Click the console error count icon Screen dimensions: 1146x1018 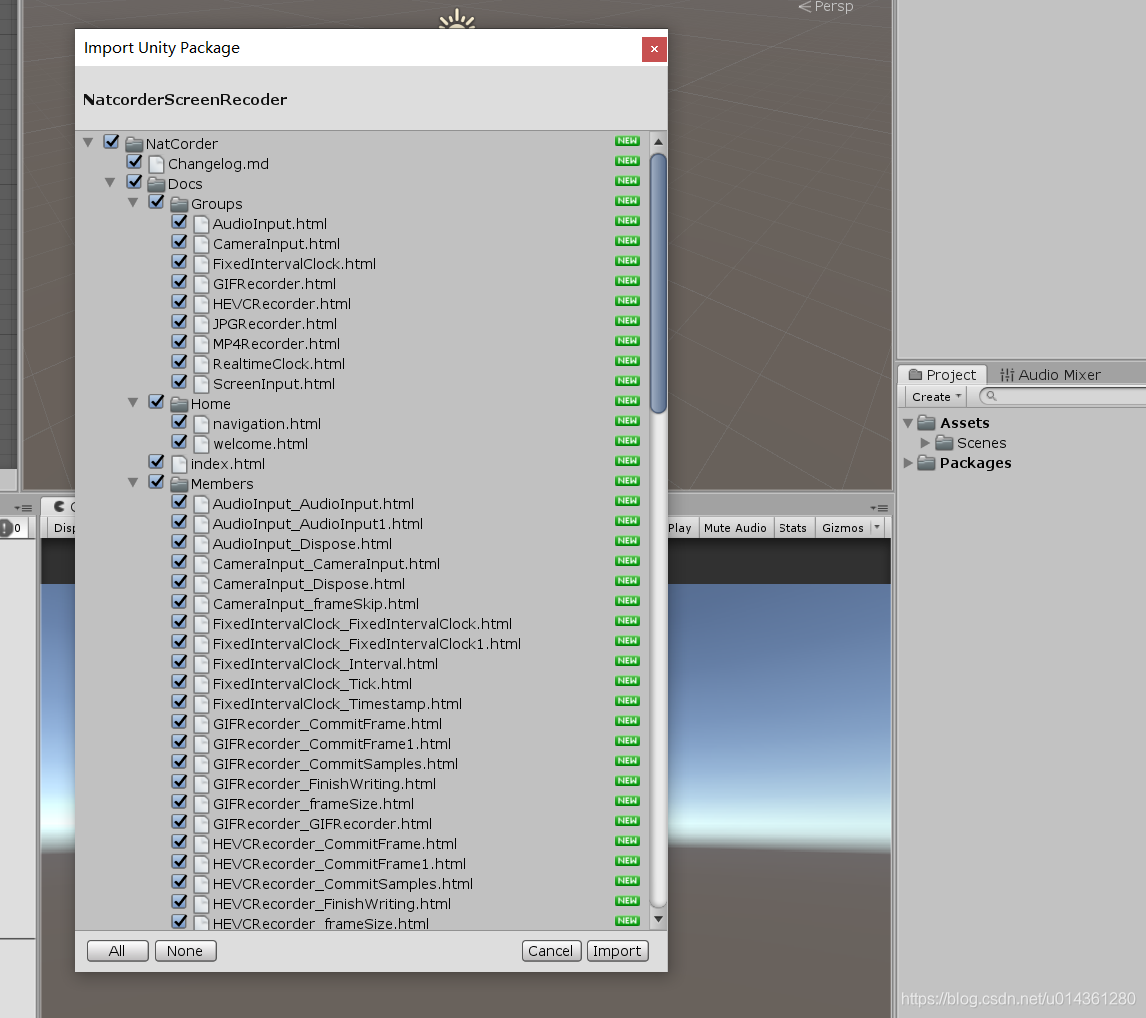[6, 528]
